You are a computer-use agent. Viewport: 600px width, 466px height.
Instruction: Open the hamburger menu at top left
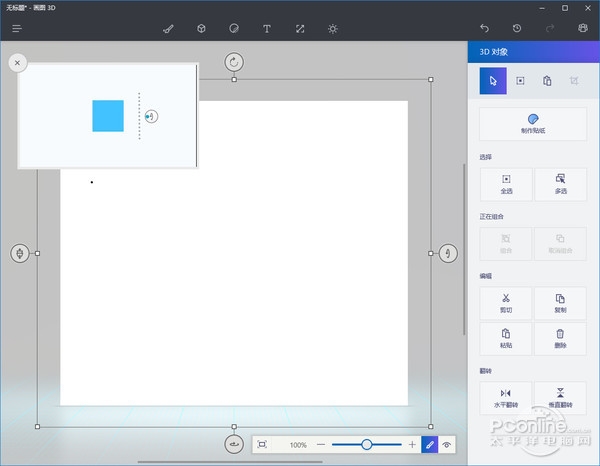(17, 29)
